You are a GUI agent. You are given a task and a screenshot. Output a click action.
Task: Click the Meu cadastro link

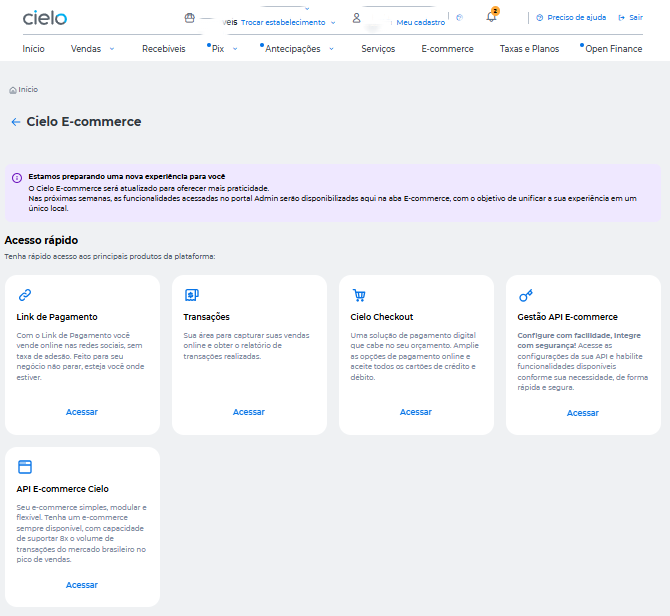(x=420, y=22)
